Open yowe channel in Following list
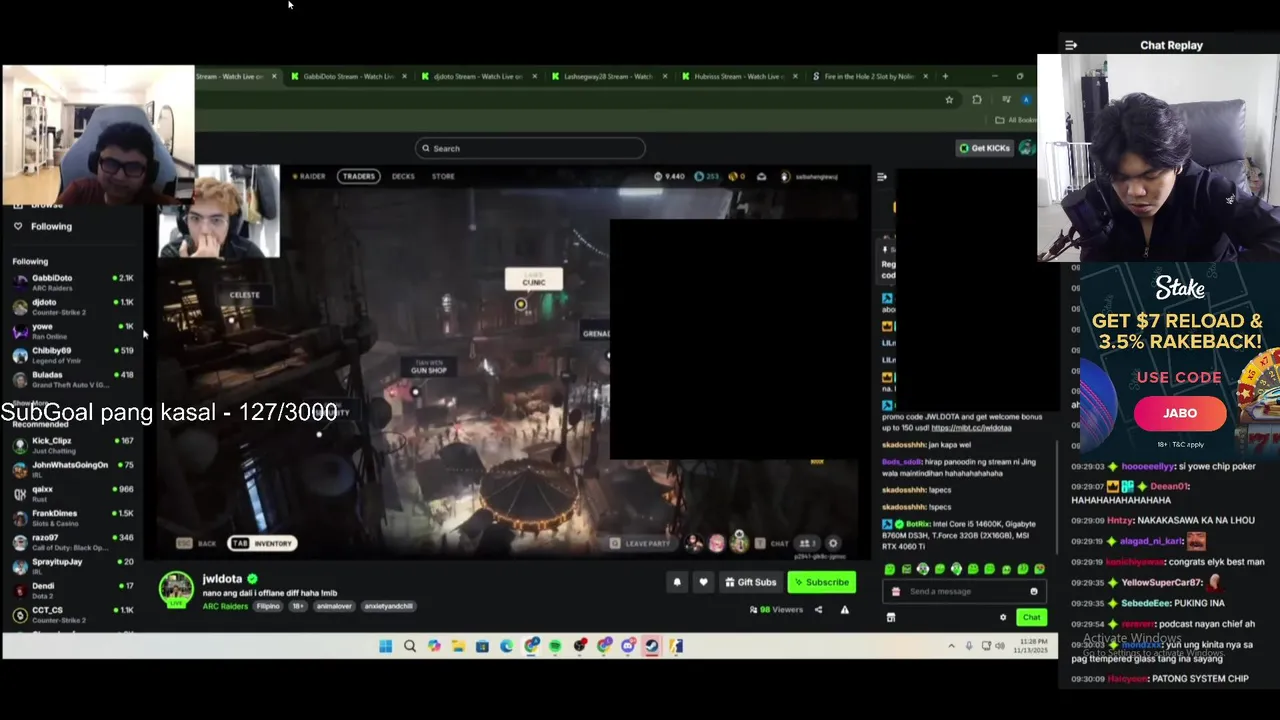The height and width of the screenshot is (720, 1280). point(72,330)
